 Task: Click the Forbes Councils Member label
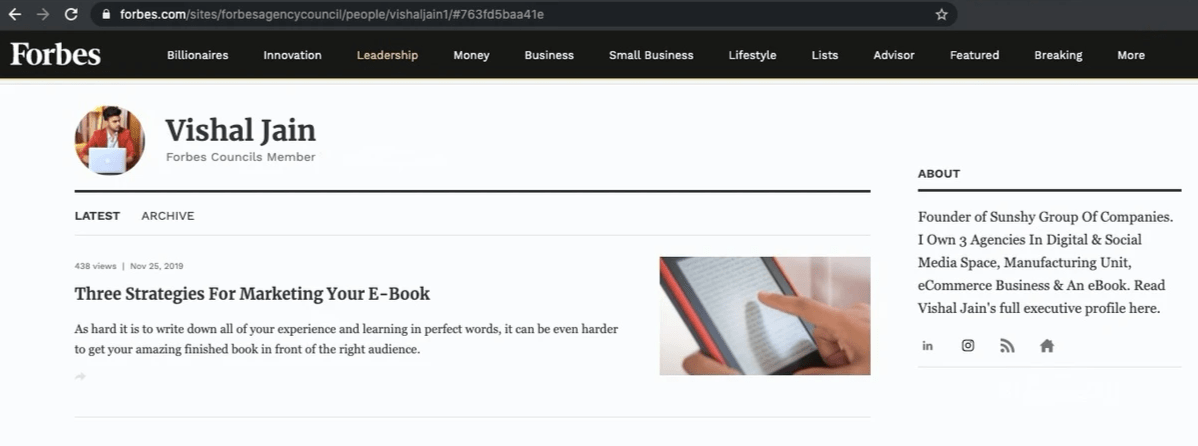point(241,157)
